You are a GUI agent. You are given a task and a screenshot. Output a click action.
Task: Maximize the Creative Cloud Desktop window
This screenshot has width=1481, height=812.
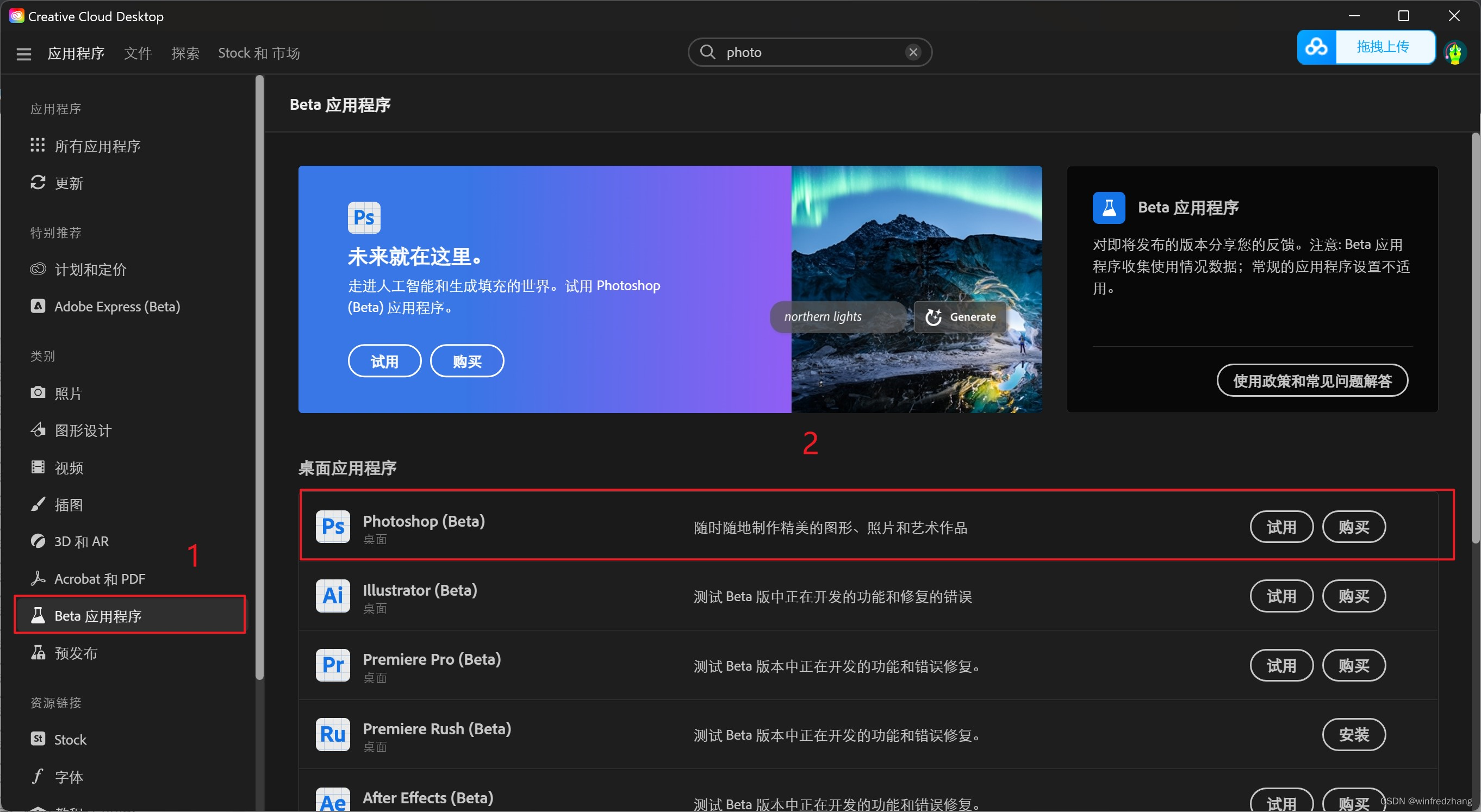pyautogui.click(x=1403, y=16)
